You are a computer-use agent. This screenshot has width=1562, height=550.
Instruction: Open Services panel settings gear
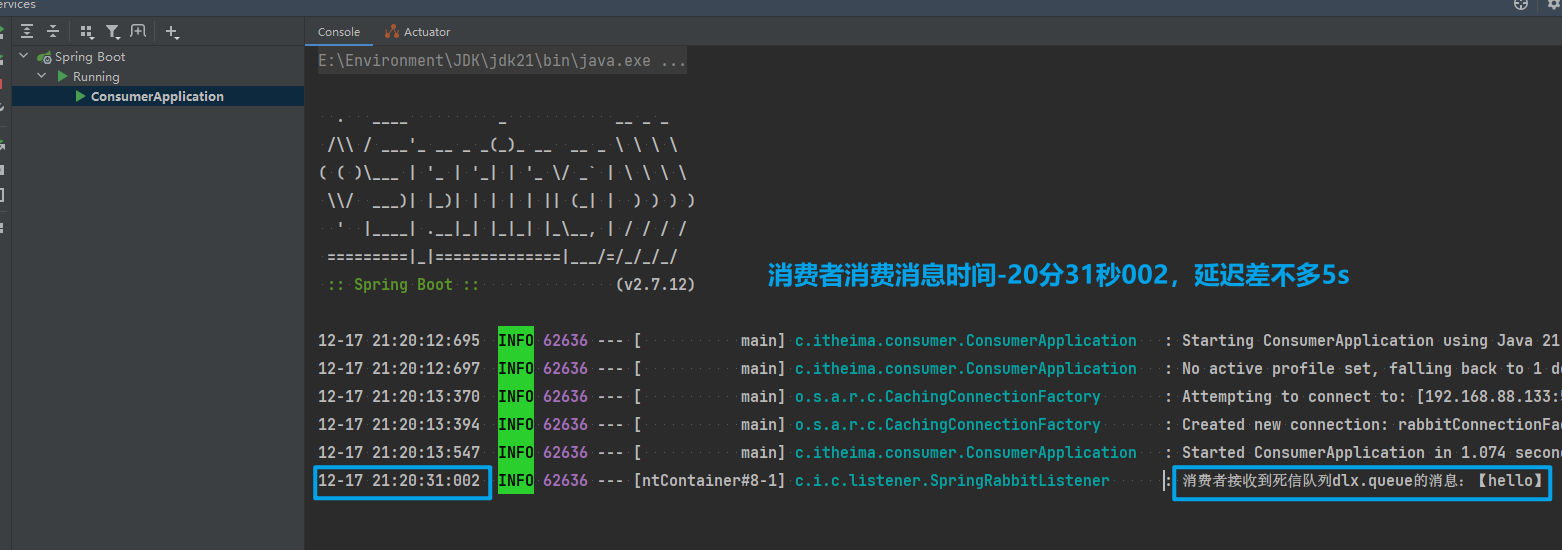coord(1552,5)
